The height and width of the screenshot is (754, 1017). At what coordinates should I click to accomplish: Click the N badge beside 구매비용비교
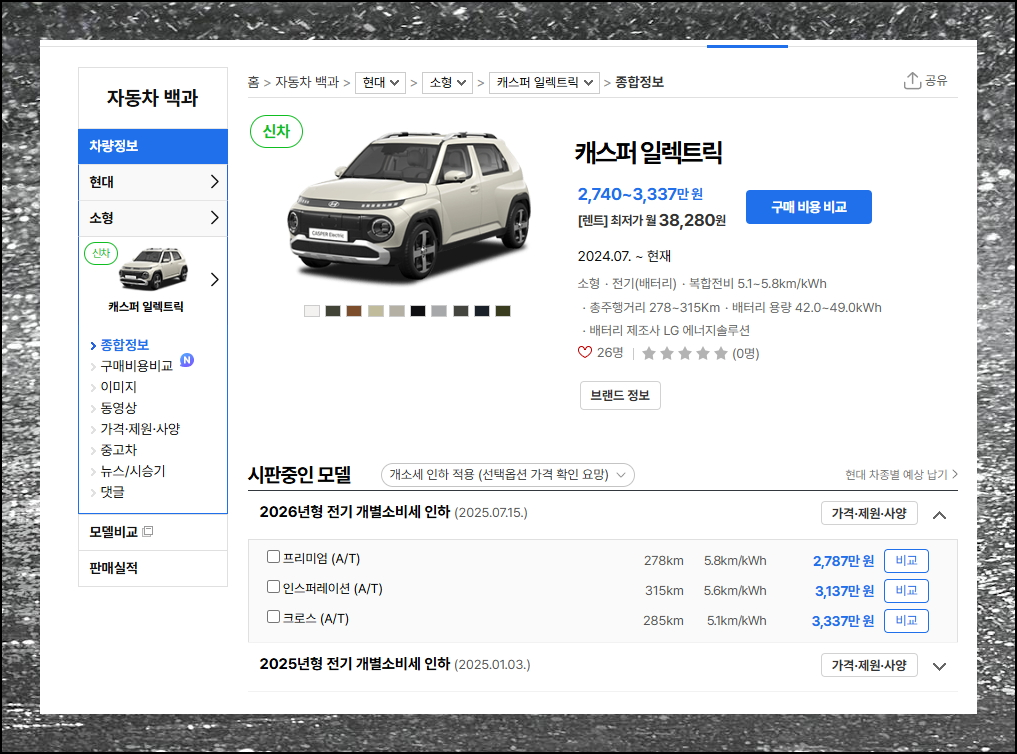coord(187,360)
